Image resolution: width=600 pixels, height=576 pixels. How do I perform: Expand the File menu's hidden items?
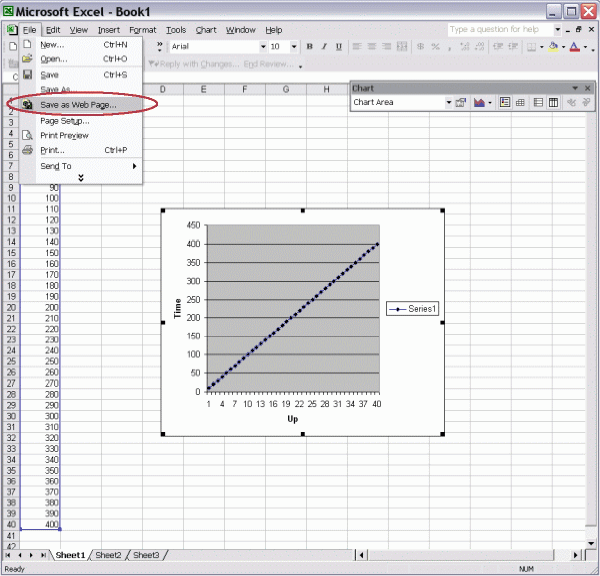pyautogui.click(x=81, y=178)
